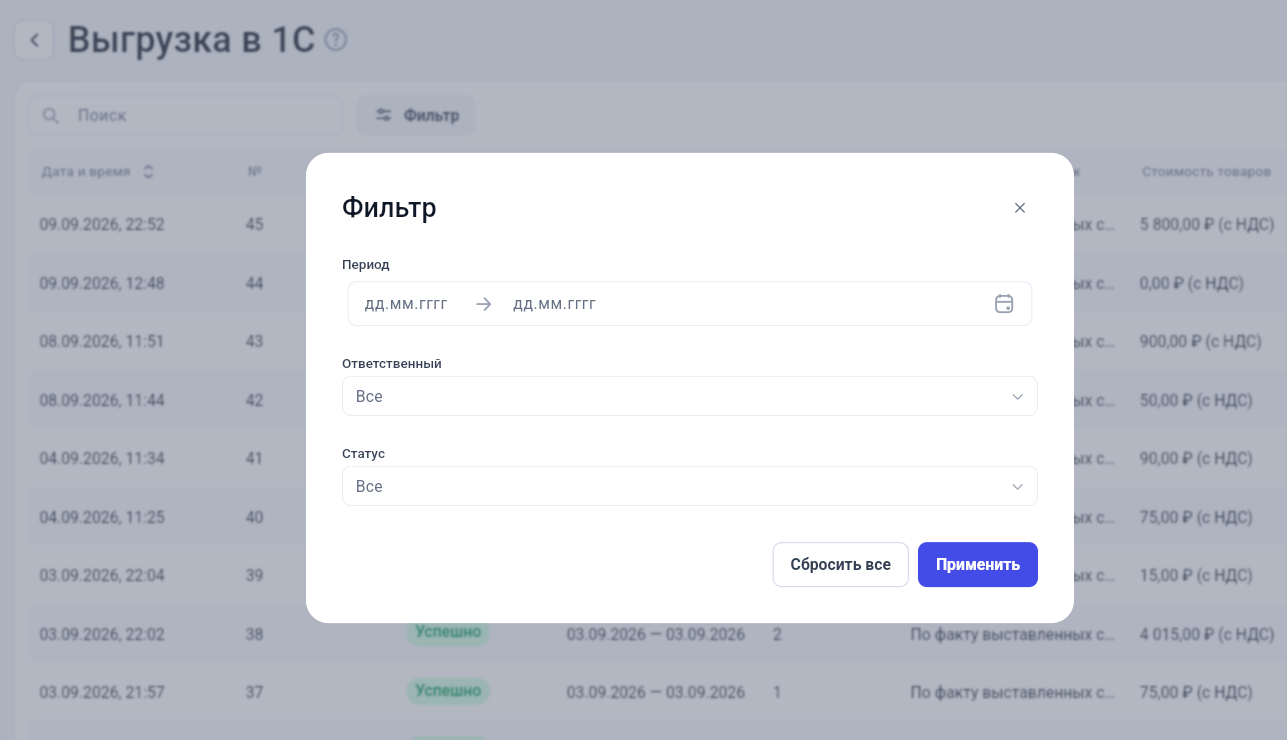Image resolution: width=1287 pixels, height=740 pixels.
Task: Focus the Поиск search box
Action: click(x=185, y=116)
